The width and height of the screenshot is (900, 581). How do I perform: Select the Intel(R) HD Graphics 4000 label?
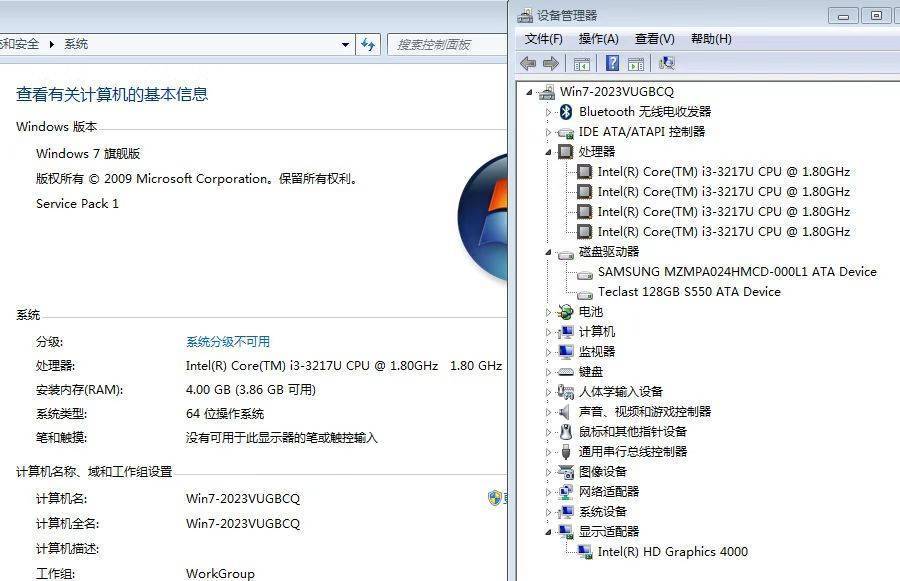pos(672,552)
